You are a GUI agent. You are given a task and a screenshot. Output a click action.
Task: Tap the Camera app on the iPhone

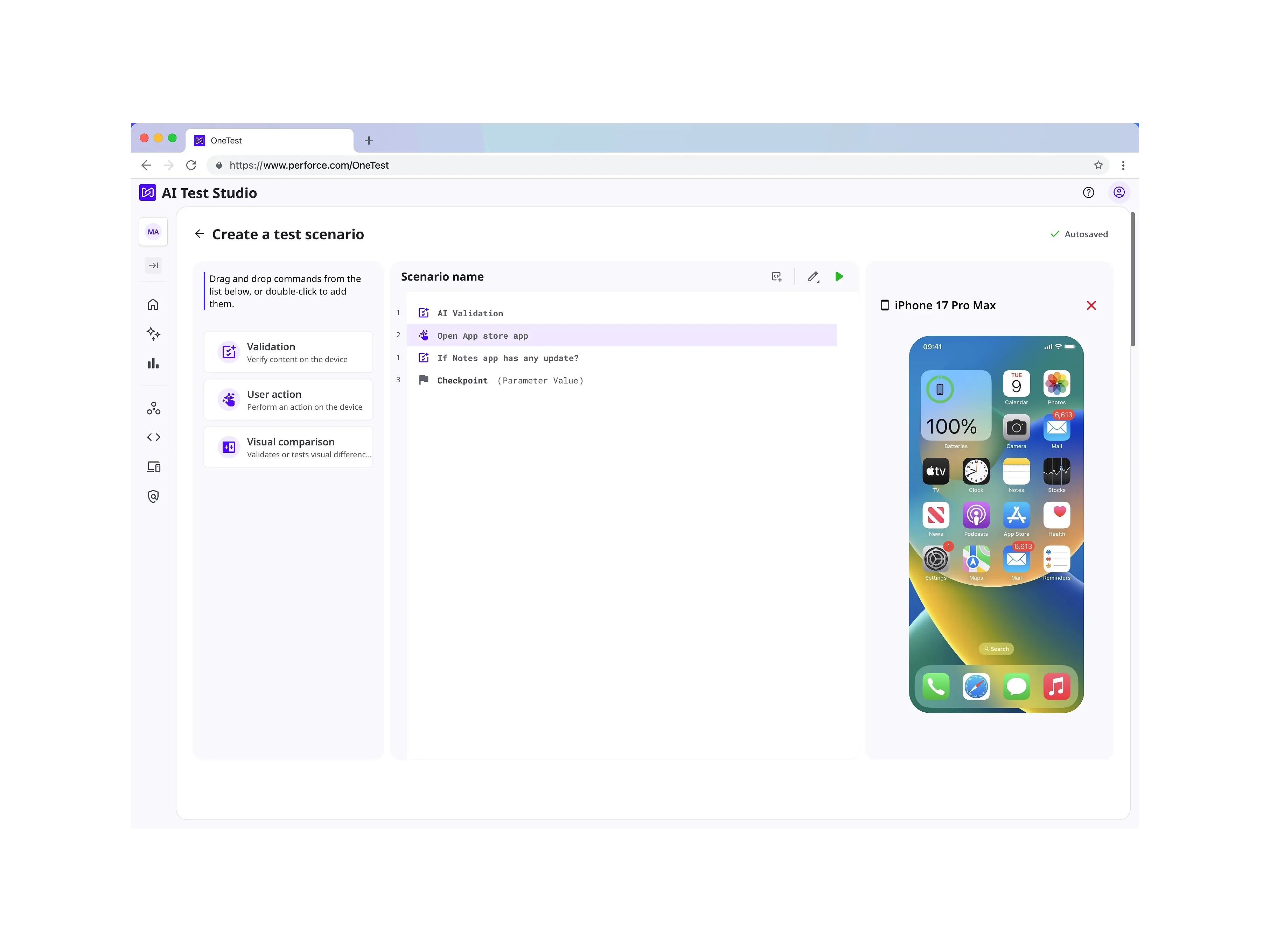pos(1016,428)
